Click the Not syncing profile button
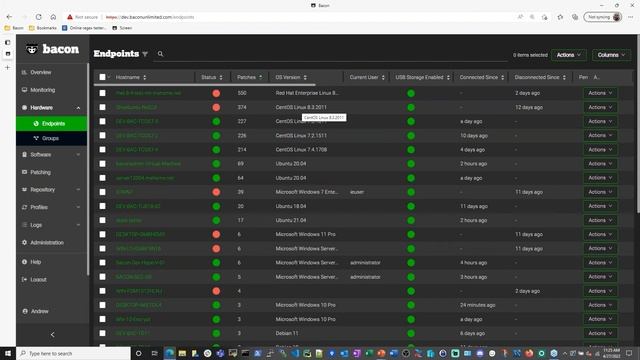640x360 pixels. coord(603,17)
